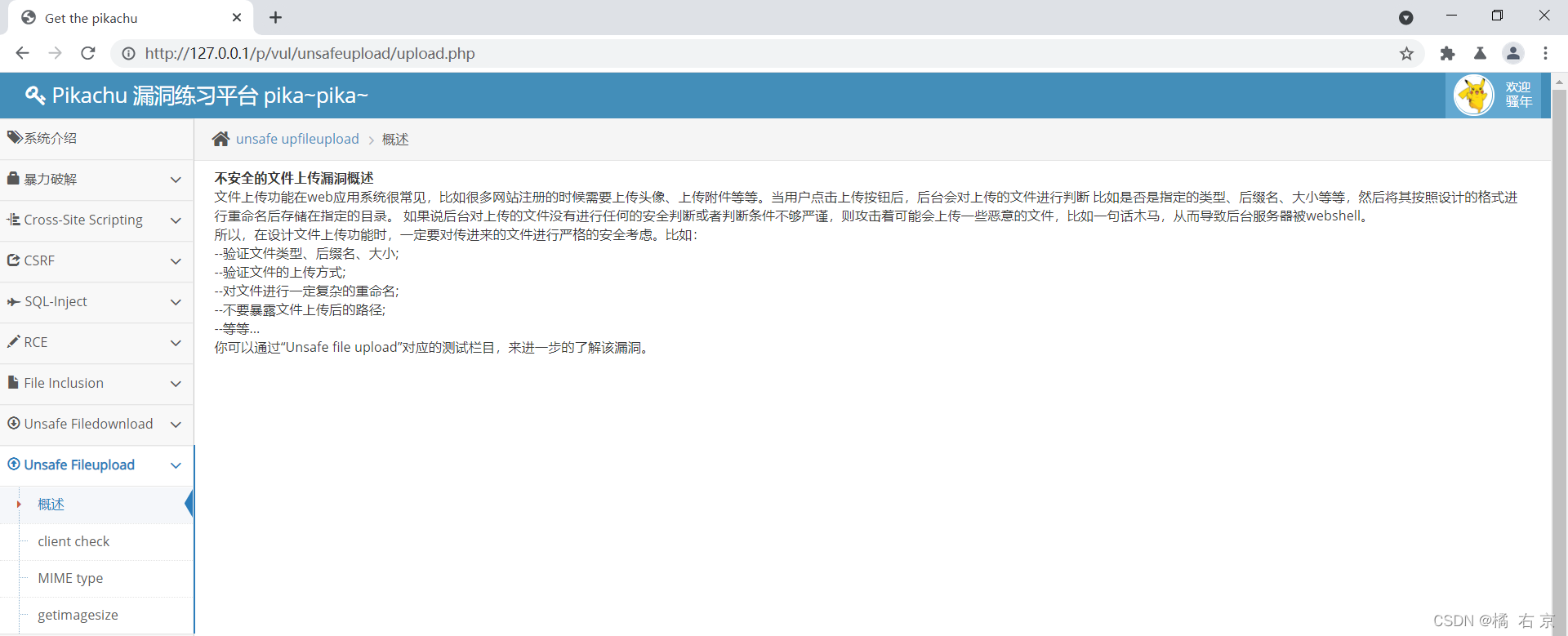Click the site info icon in address bar
The image size is (1568, 636).
point(128,53)
